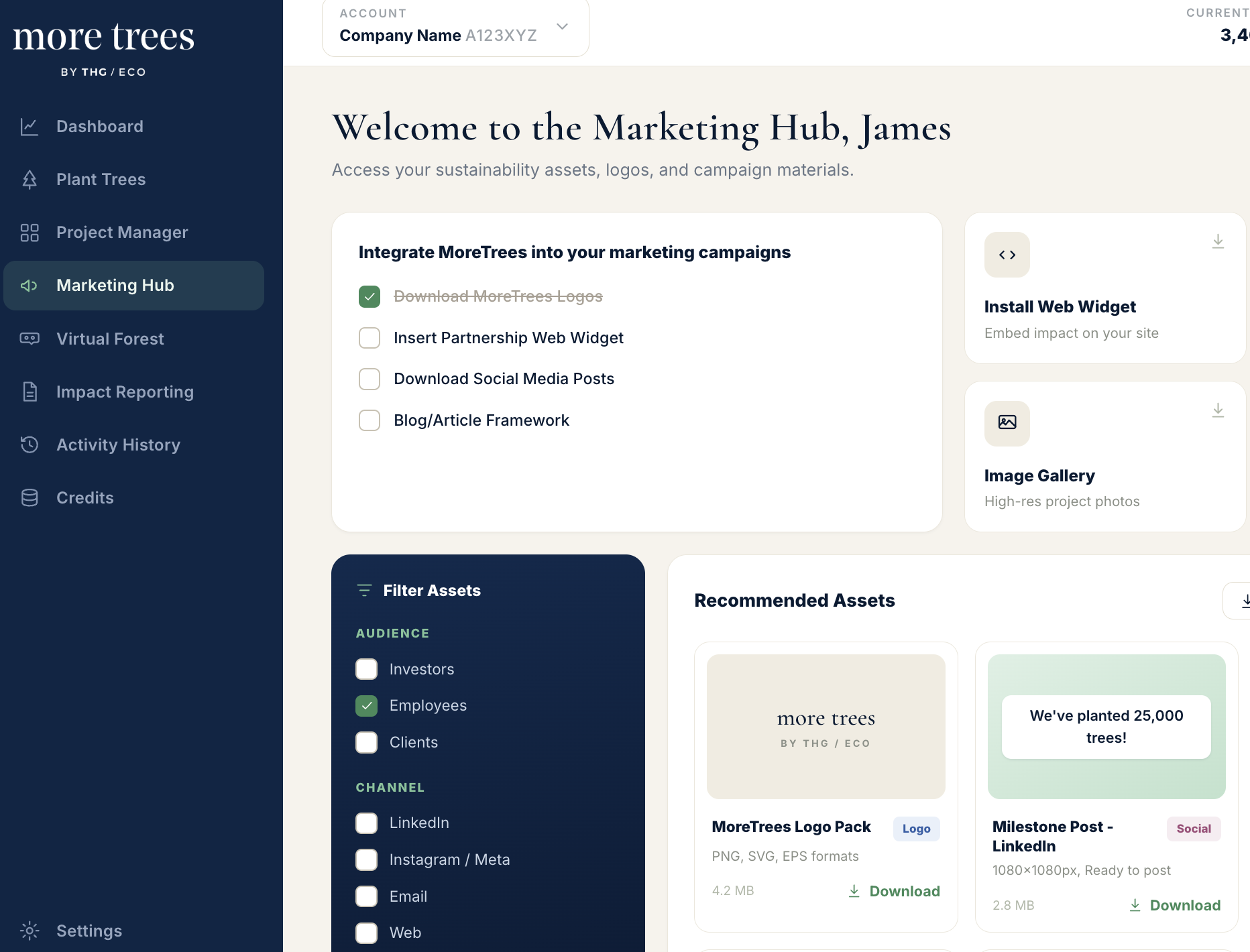Check Blog/Article Framework task
Image resolution: width=1250 pixels, height=952 pixels.
point(370,420)
